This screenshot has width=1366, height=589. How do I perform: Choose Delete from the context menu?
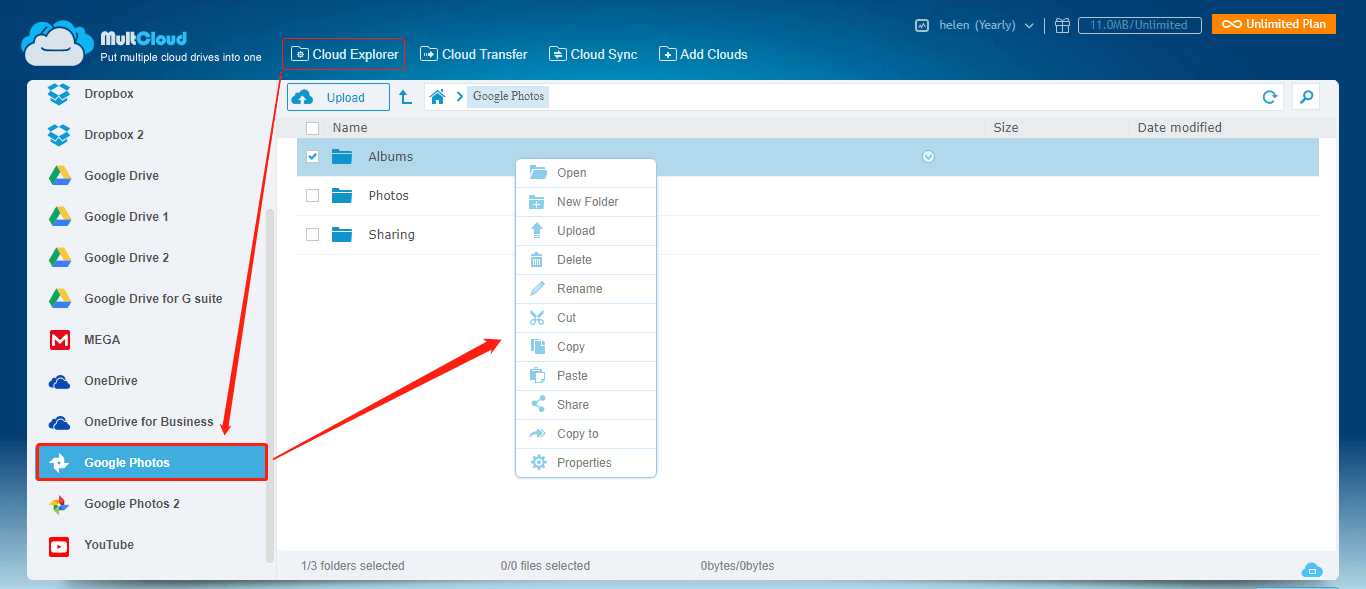coord(586,260)
